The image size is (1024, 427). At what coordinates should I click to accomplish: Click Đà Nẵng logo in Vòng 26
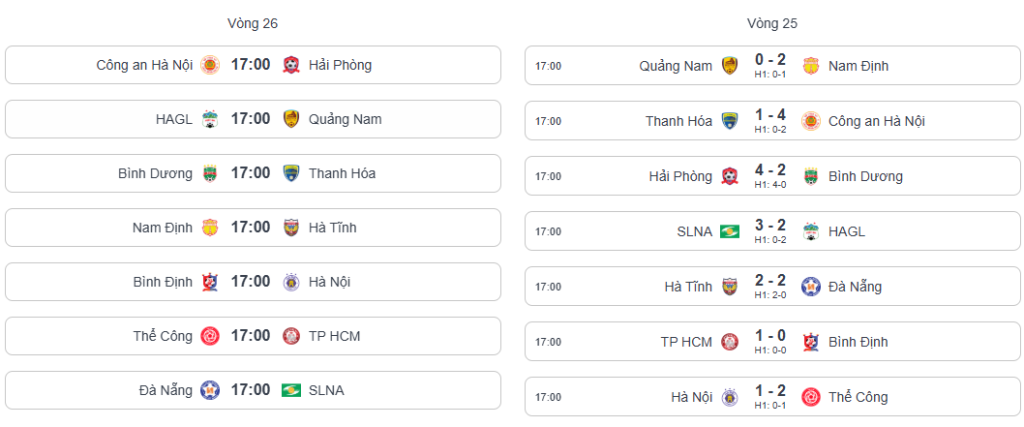tap(210, 389)
